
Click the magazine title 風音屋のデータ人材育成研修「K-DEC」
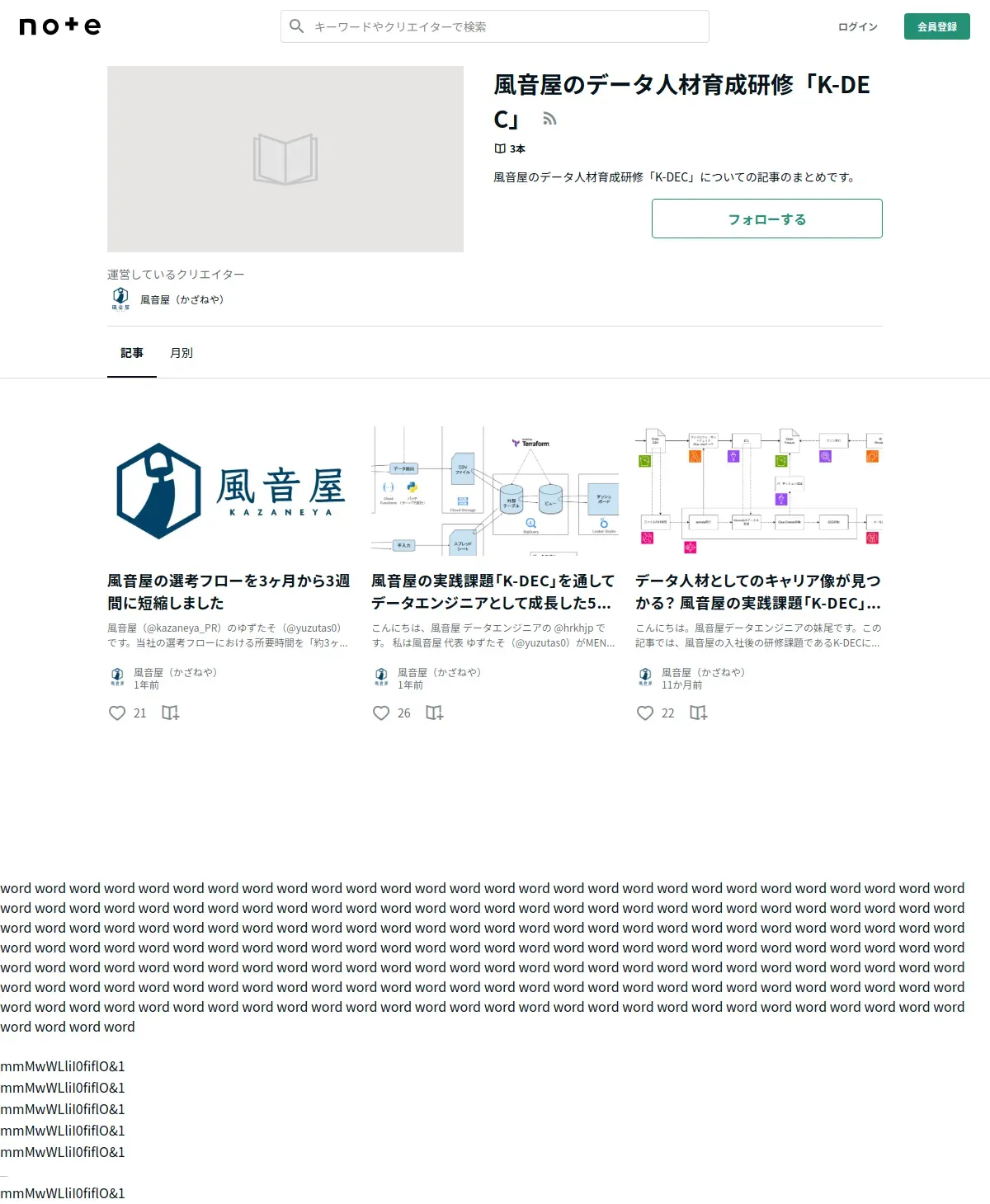(x=681, y=101)
